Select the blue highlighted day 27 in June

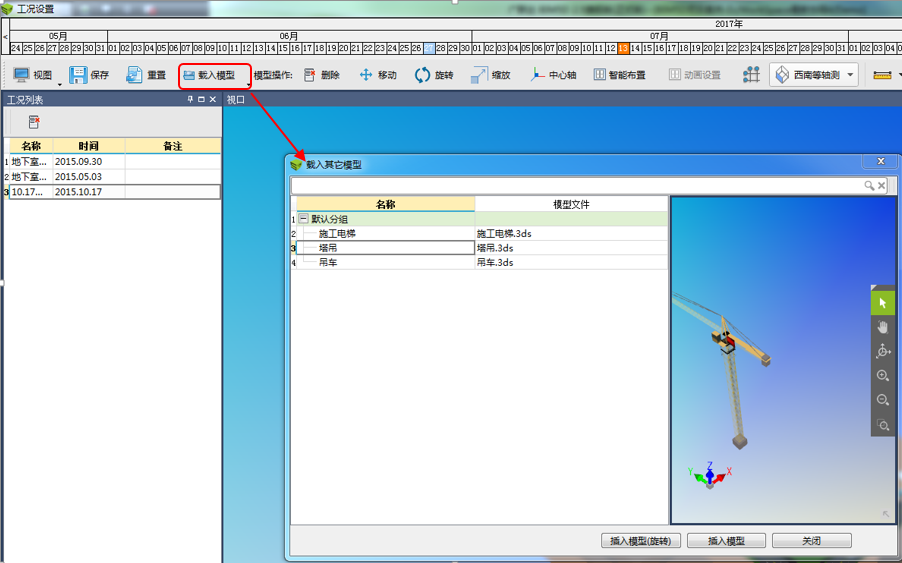(x=429, y=49)
